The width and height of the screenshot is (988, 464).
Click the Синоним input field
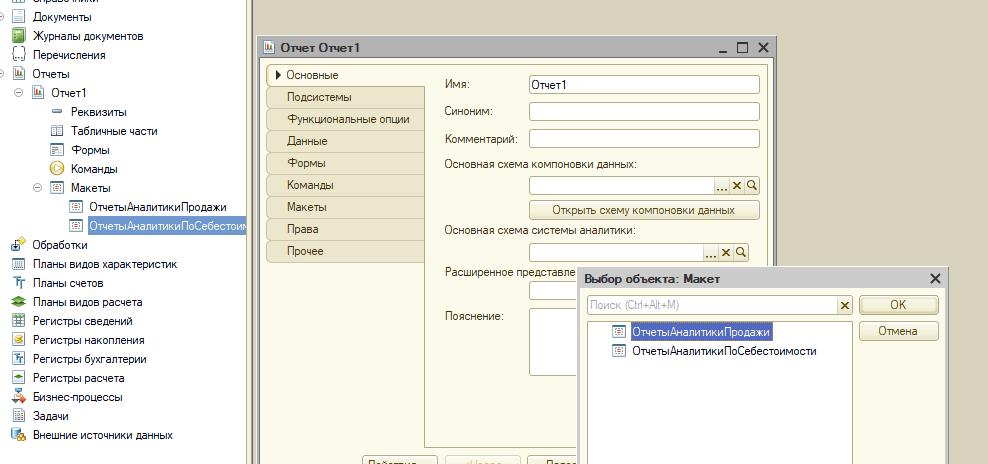(x=644, y=111)
